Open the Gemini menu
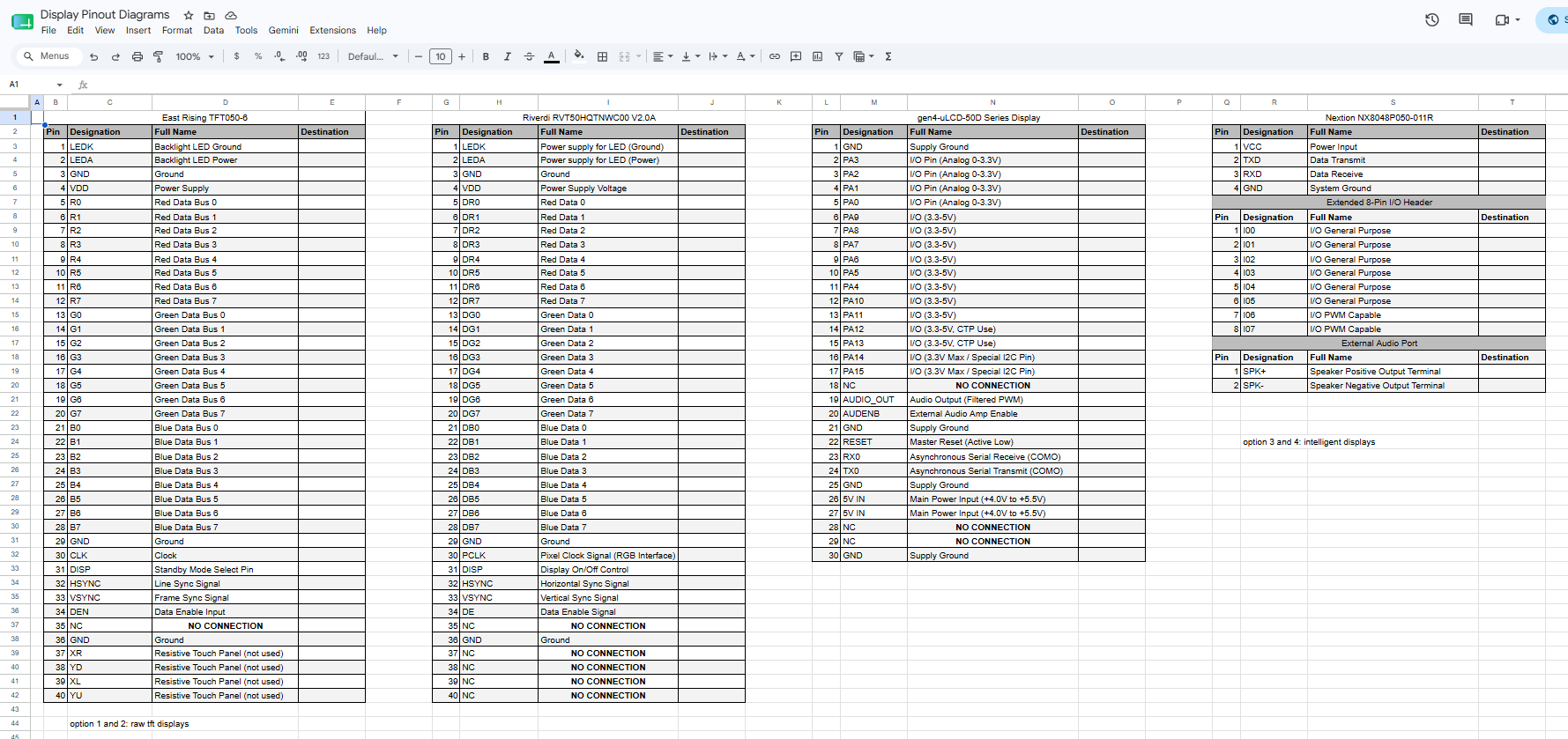Screen dimensions: 1568x739 [x=284, y=30]
